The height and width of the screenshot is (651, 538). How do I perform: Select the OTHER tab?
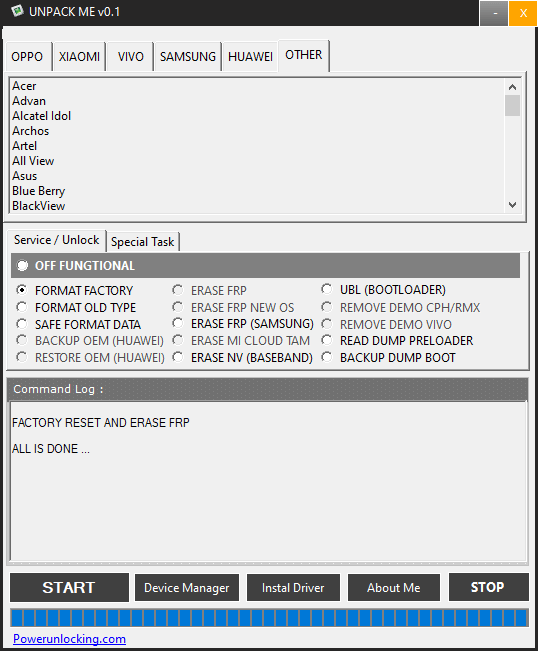(x=304, y=55)
